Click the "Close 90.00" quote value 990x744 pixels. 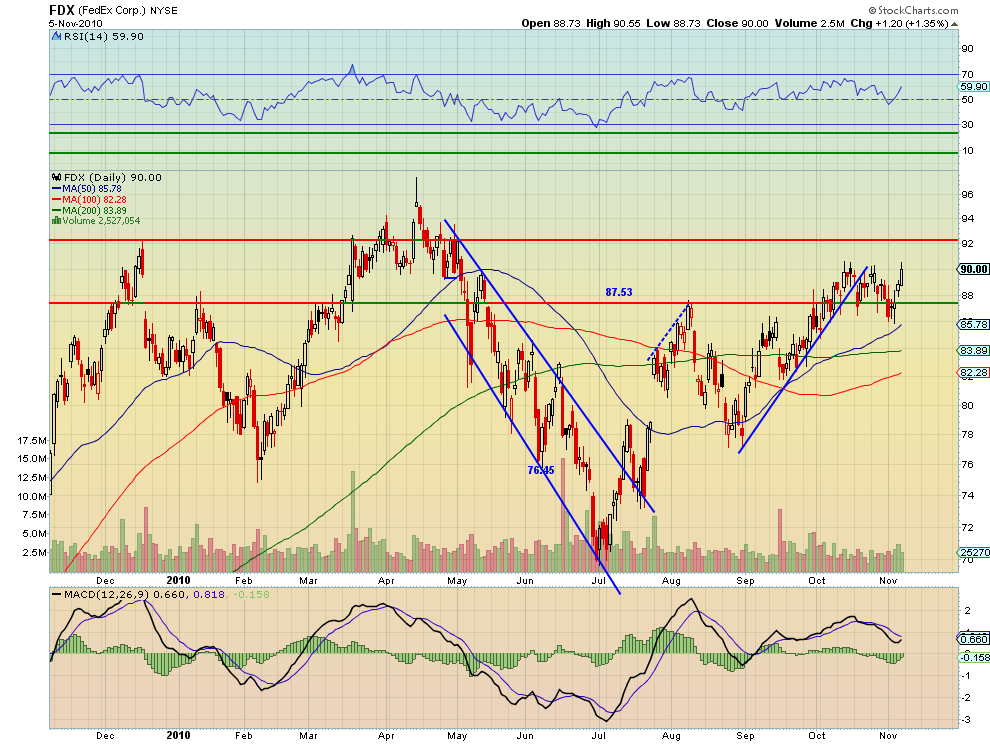[x=737, y=23]
